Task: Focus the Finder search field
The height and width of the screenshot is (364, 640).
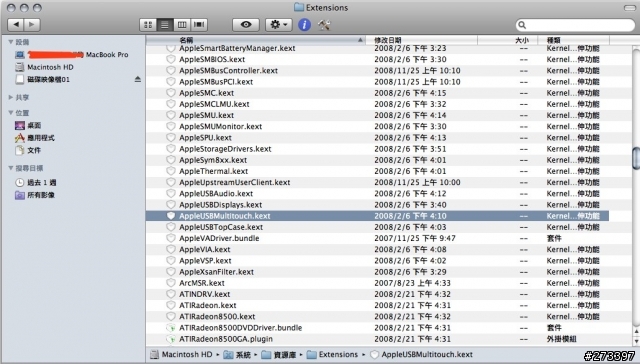Action: [x=576, y=25]
